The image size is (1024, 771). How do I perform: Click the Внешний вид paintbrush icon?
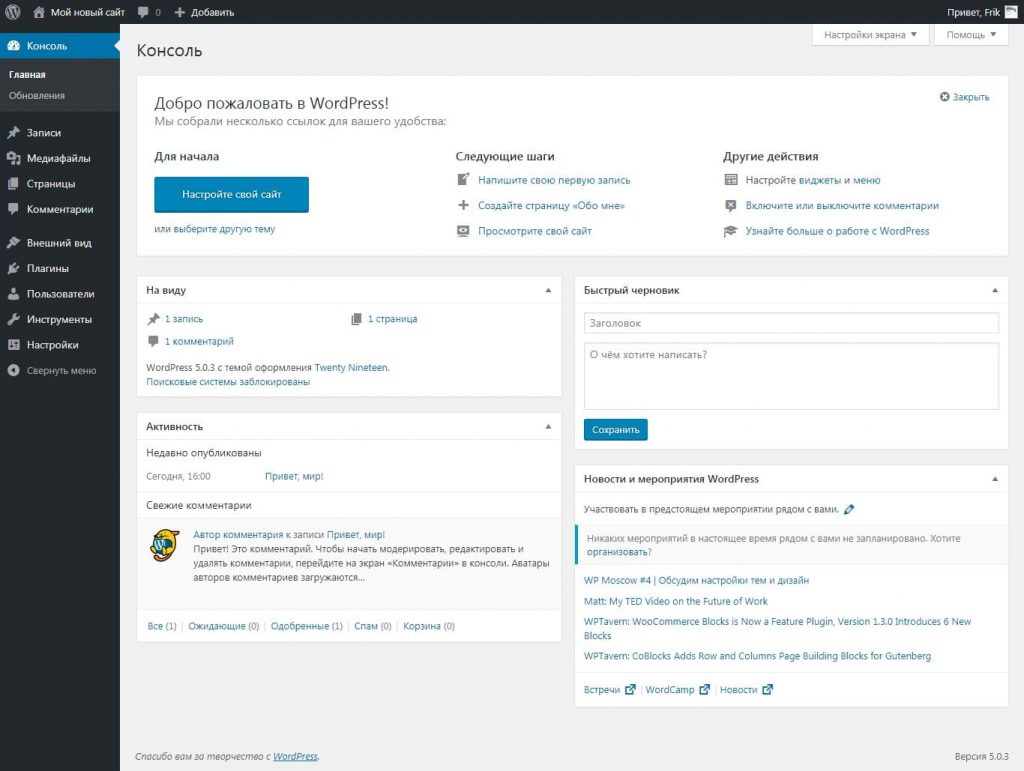pyautogui.click(x=13, y=242)
